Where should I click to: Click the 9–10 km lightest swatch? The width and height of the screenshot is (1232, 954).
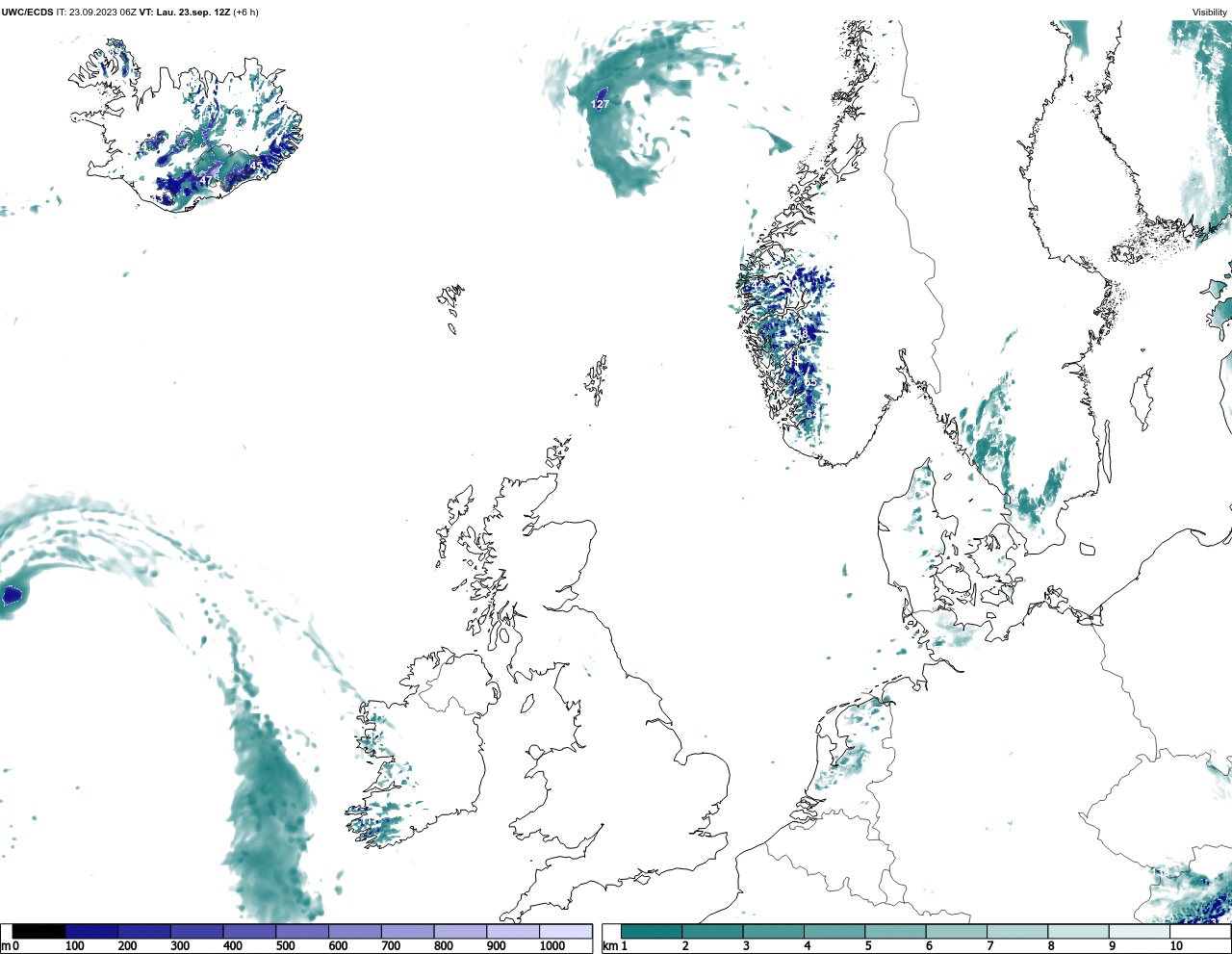click(1139, 932)
